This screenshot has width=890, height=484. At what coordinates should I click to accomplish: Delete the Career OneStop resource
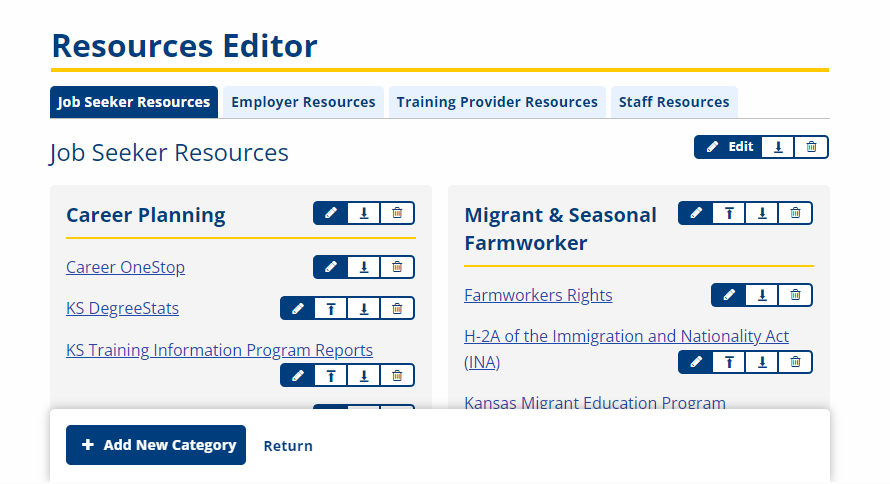[x=397, y=267]
